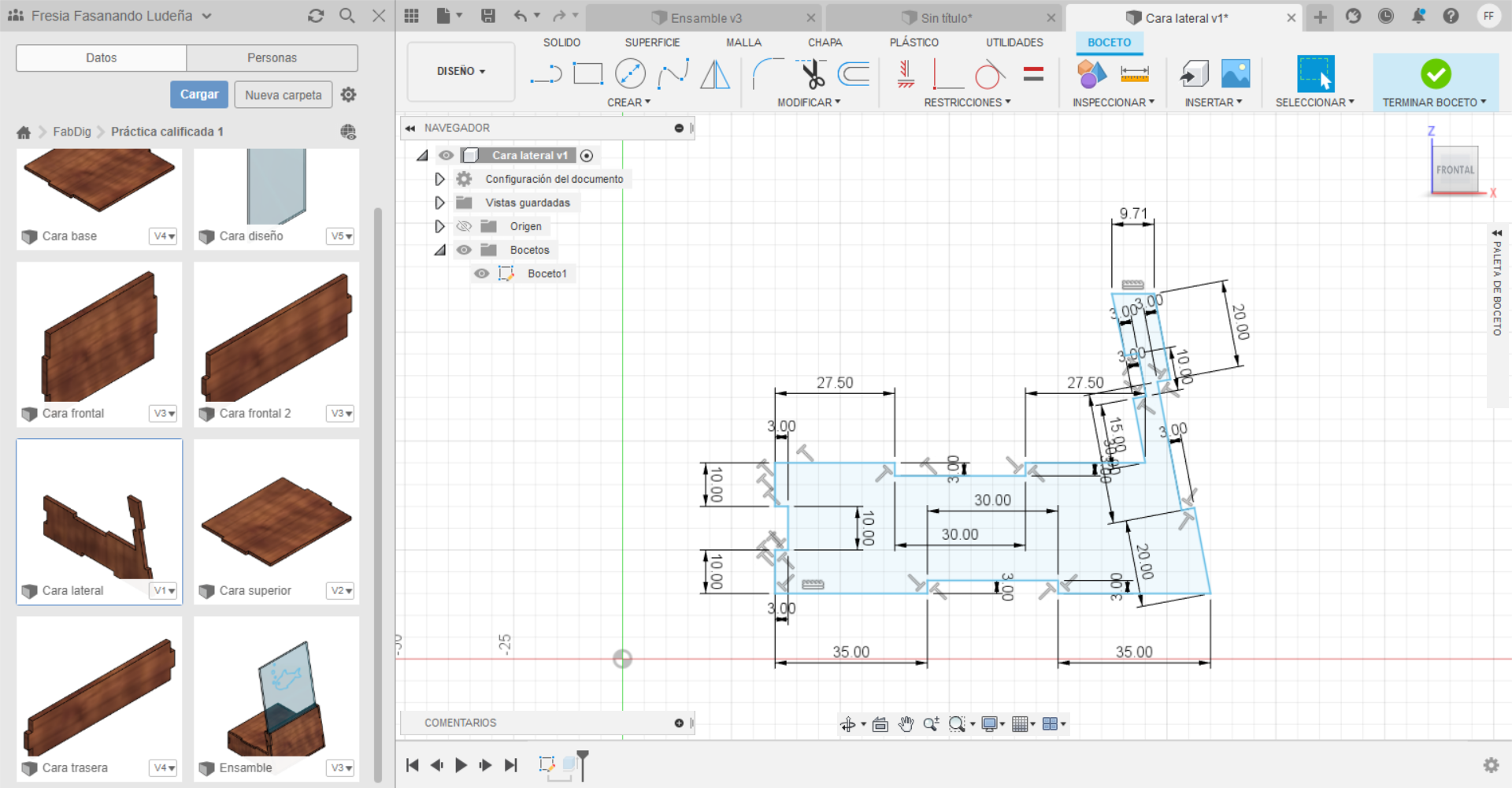1512x788 pixels.
Task: Click the Nueva carpeta button
Action: (x=283, y=95)
